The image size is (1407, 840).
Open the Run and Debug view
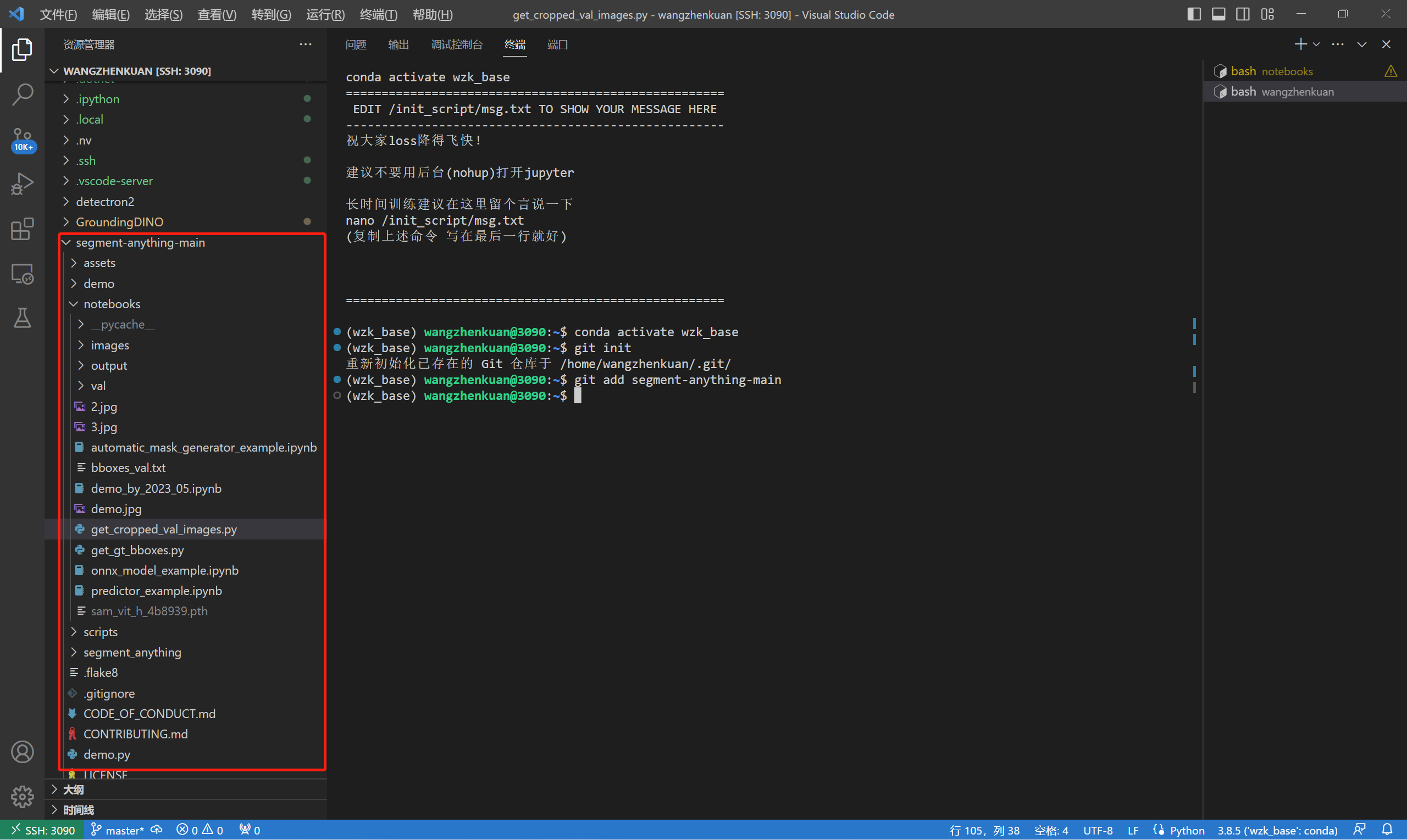22,184
